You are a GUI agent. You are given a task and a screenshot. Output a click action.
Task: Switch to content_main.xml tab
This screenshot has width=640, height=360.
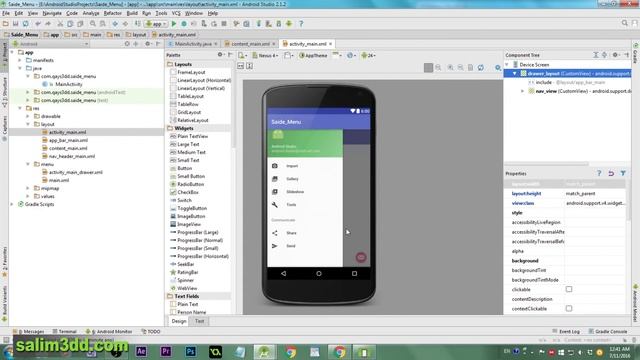tap(249, 44)
